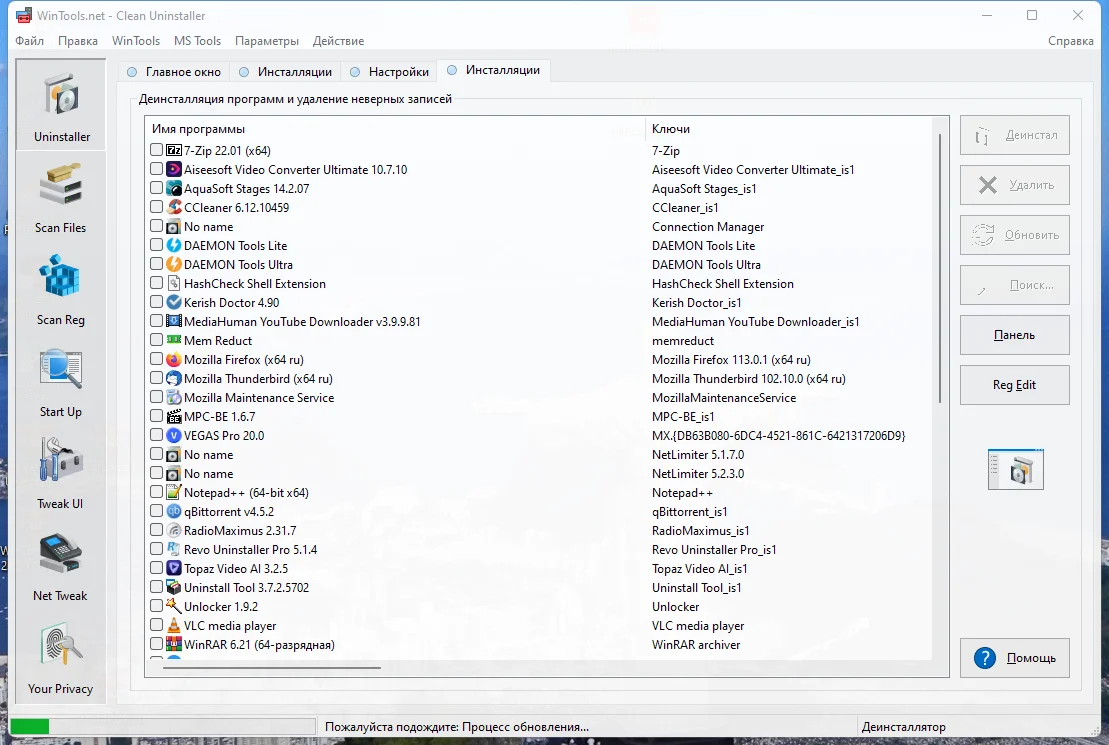
Task: Check the 7-Zip 22.01 checkbox
Action: pyautogui.click(x=156, y=150)
